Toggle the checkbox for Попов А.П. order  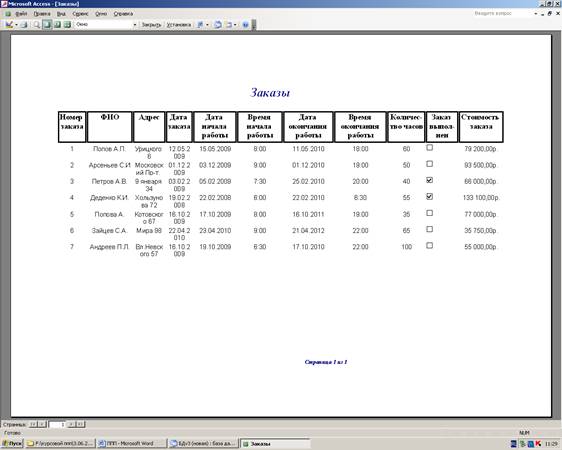pyautogui.click(x=429, y=148)
